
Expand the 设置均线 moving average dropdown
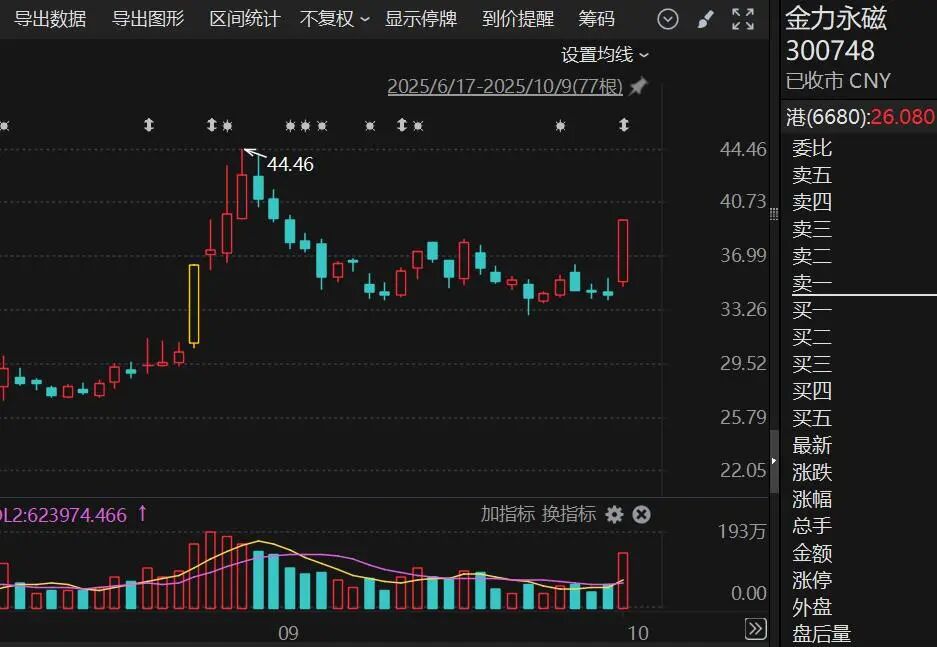[x=605, y=55]
